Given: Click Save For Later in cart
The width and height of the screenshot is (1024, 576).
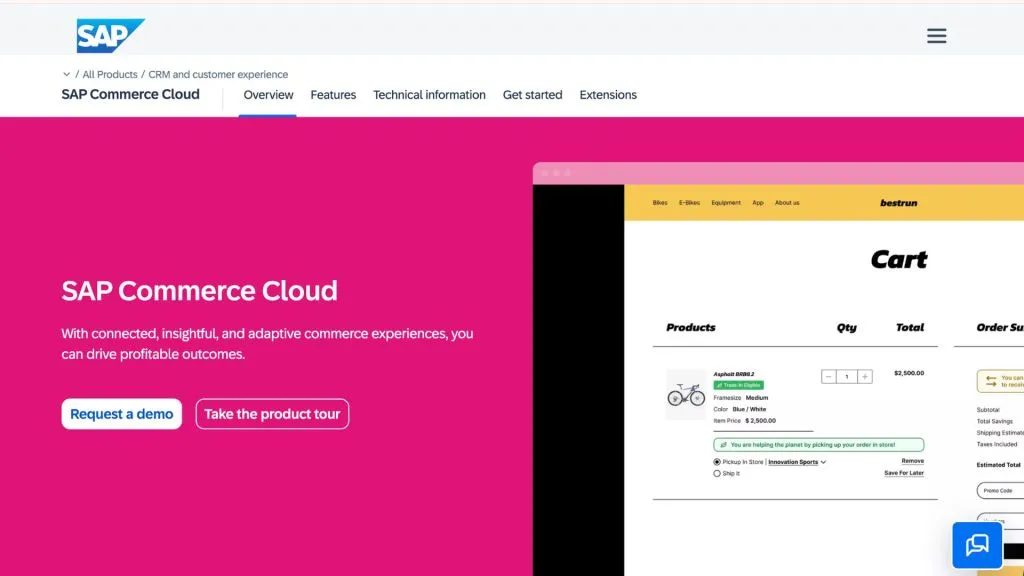Looking at the screenshot, I should 904,473.
